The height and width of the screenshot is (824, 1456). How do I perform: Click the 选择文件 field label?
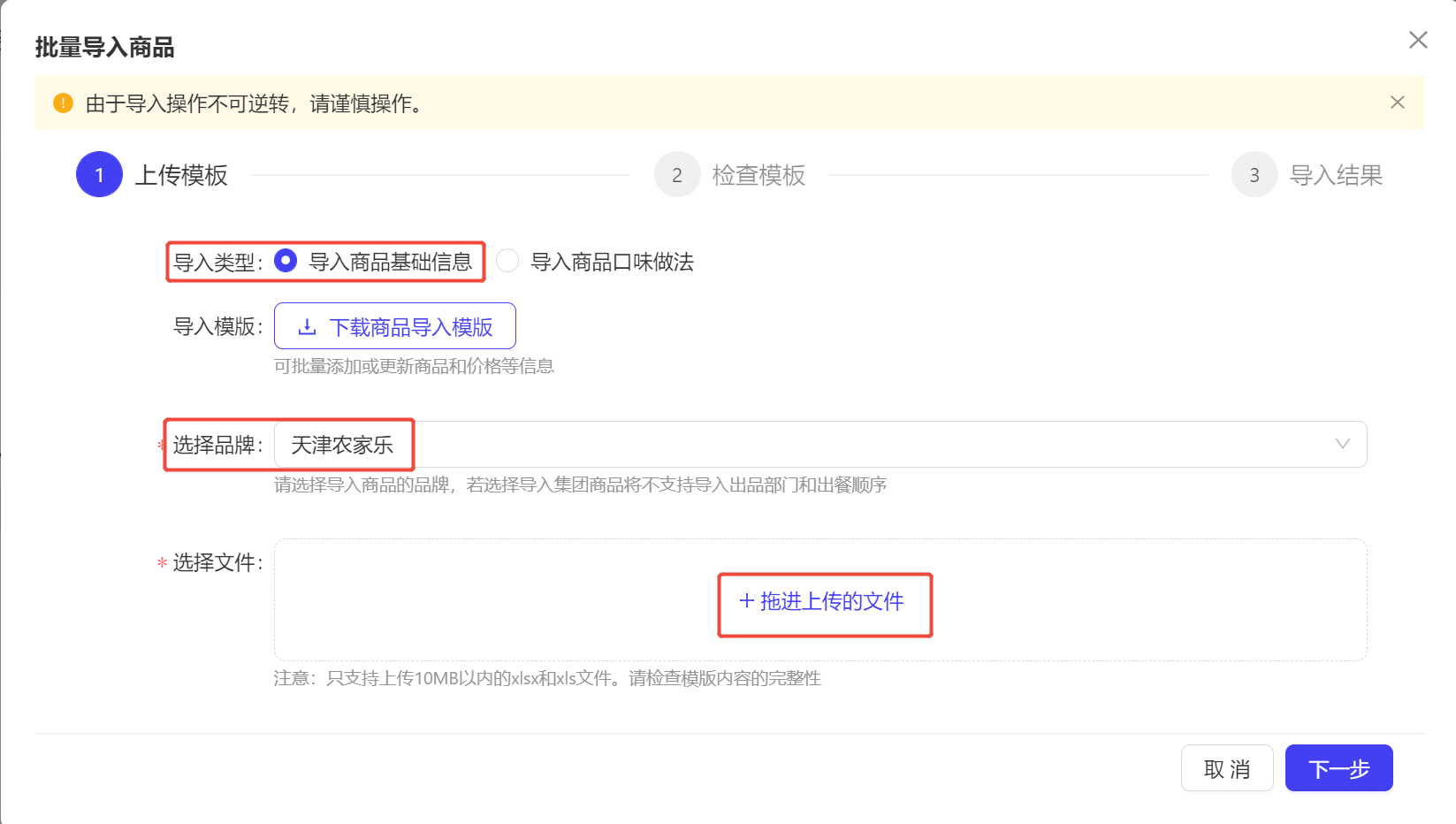click(x=217, y=562)
